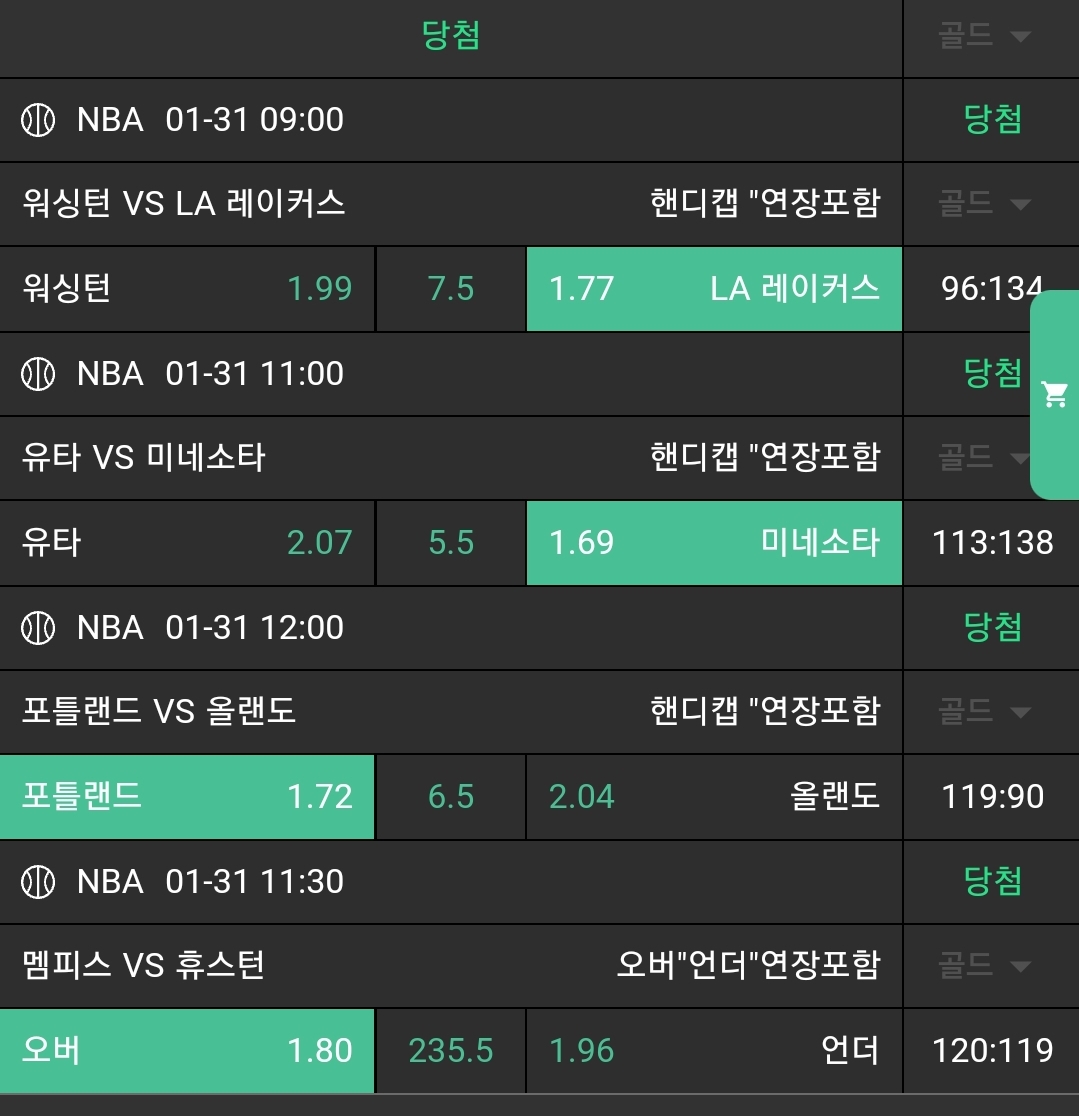Click basketball icon for 09:00 NBA game
The width and height of the screenshot is (1079, 1116).
(x=38, y=120)
